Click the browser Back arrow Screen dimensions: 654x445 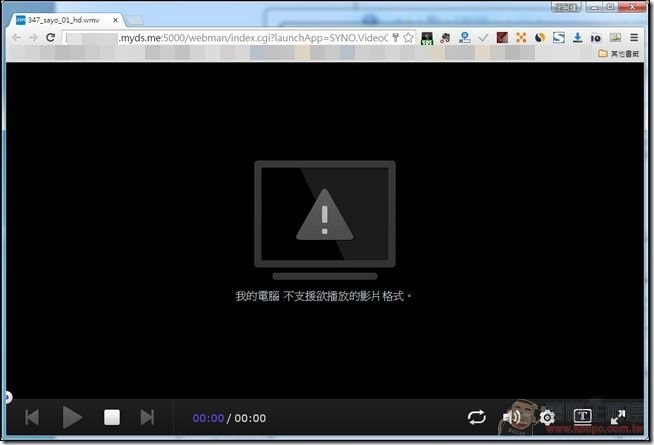click(x=15, y=37)
